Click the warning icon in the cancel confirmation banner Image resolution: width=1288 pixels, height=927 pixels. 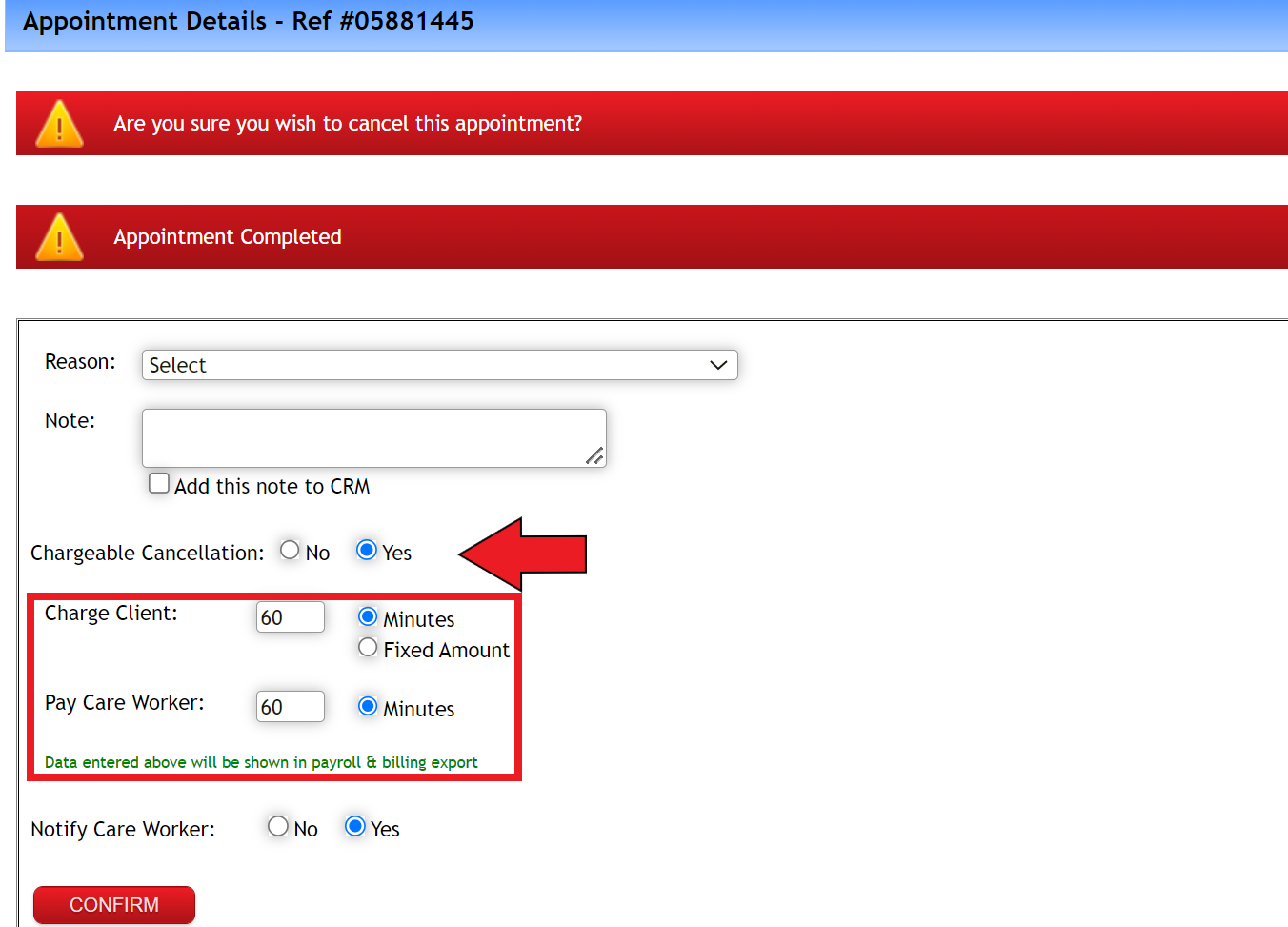click(x=59, y=125)
